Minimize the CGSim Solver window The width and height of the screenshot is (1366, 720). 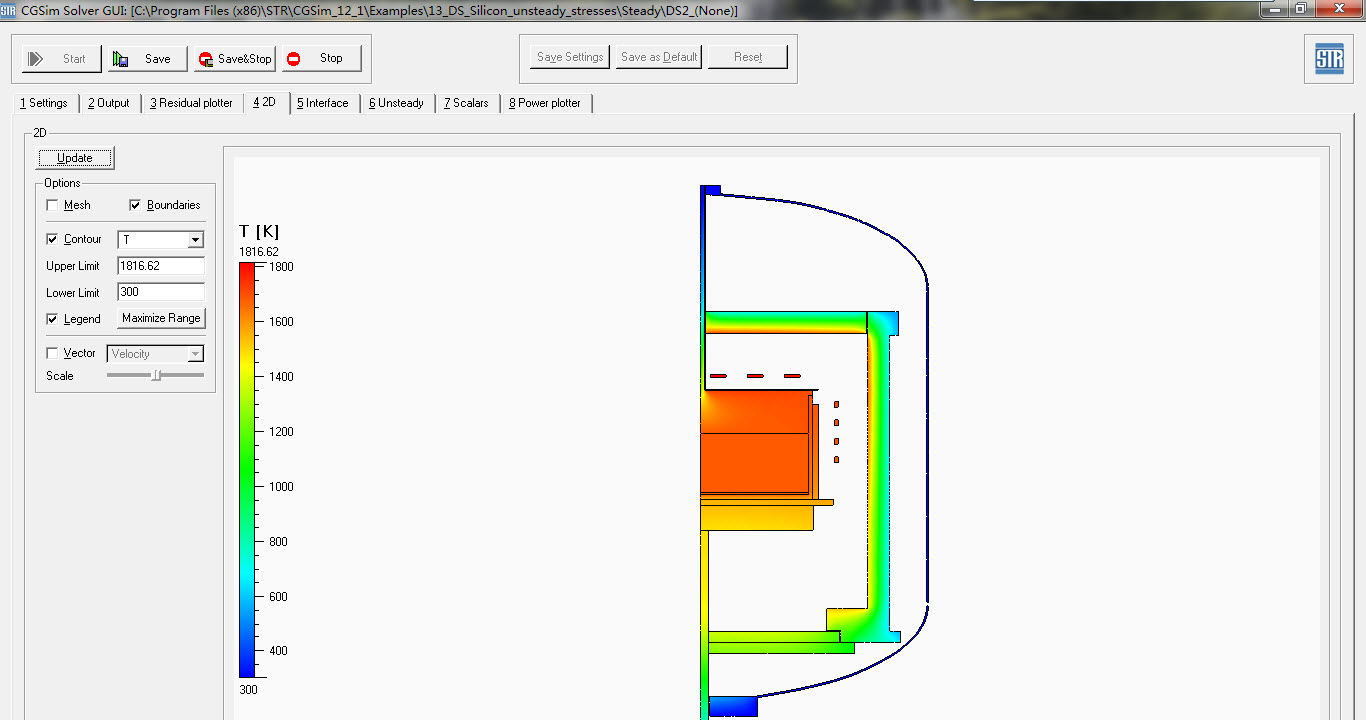[x=1275, y=8]
